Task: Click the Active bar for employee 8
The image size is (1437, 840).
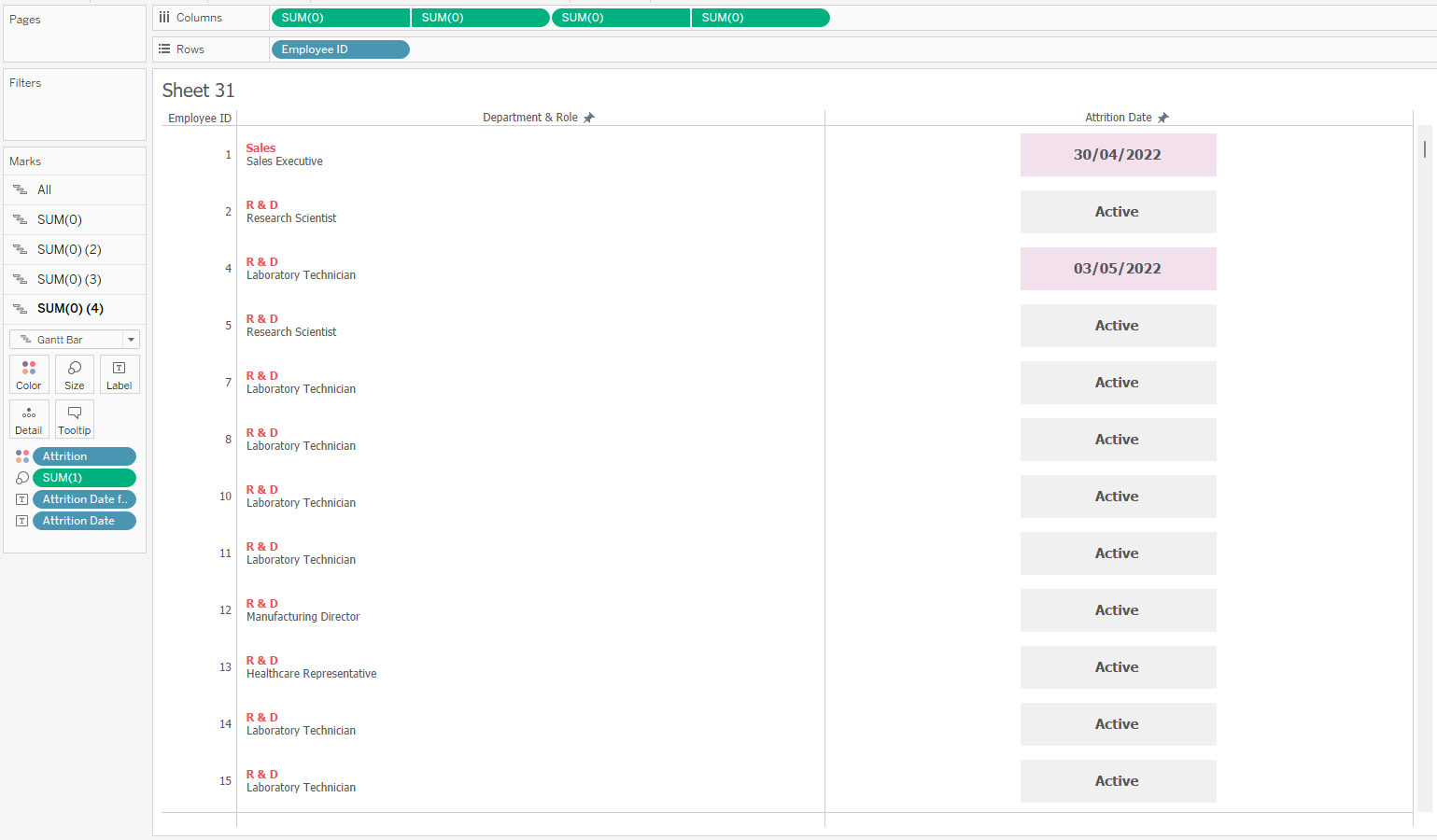Action: tap(1119, 440)
